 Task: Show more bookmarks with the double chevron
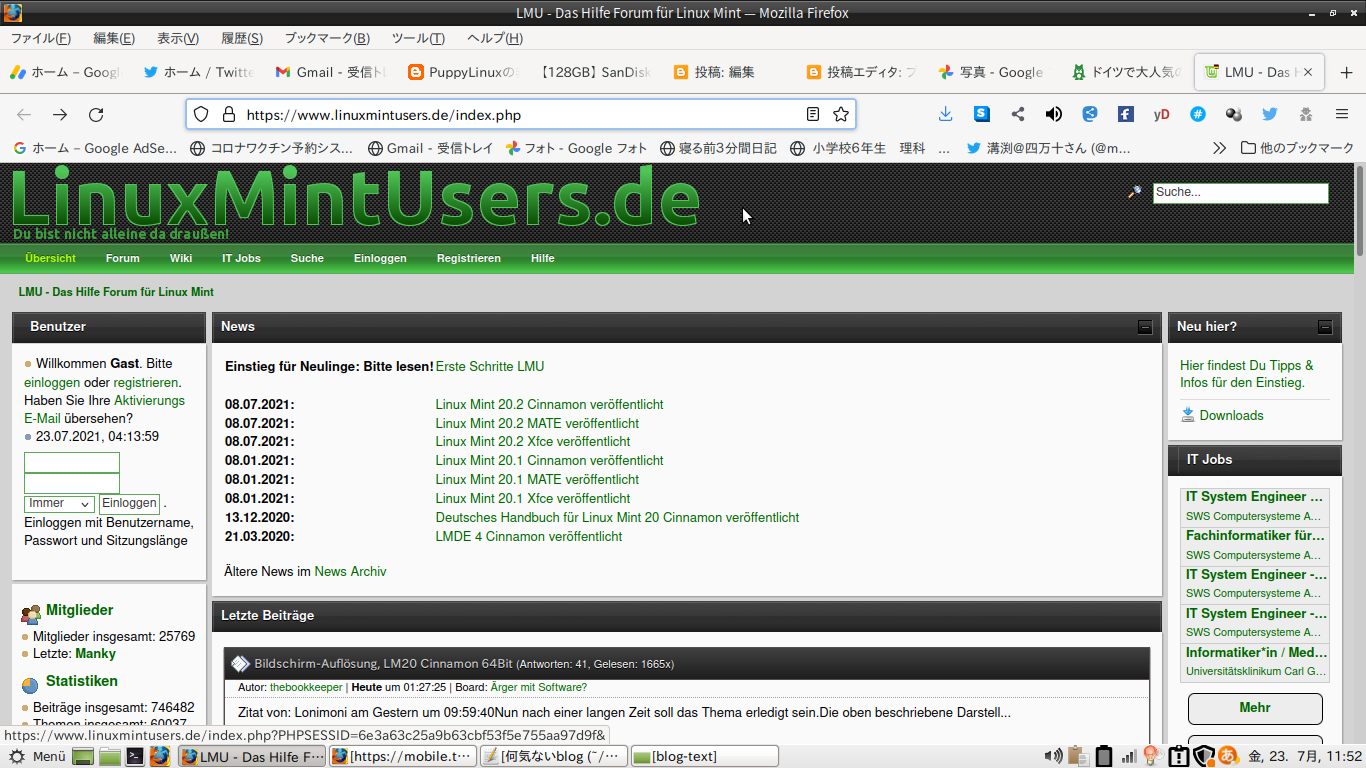point(1219,148)
